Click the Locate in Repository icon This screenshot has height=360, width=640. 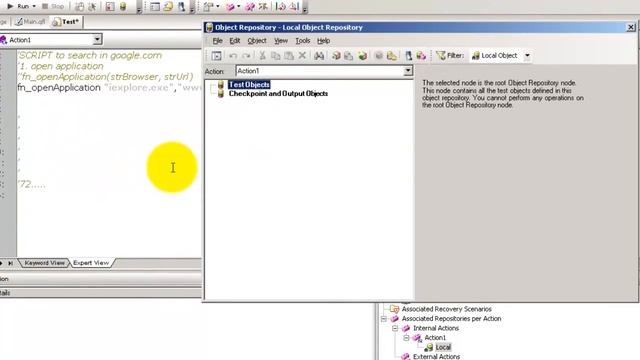click(x=392, y=56)
